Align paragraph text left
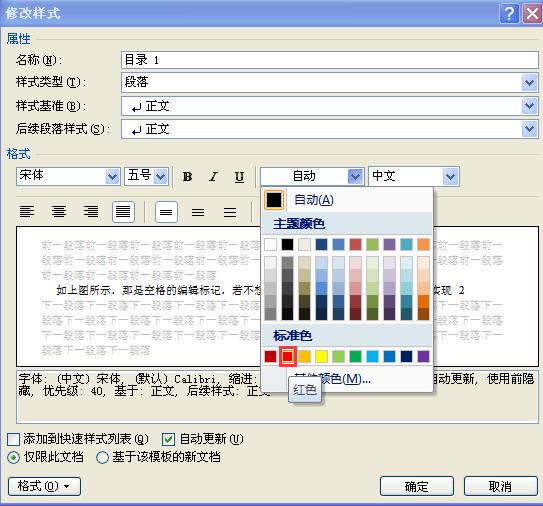The width and height of the screenshot is (543, 506). point(27,211)
